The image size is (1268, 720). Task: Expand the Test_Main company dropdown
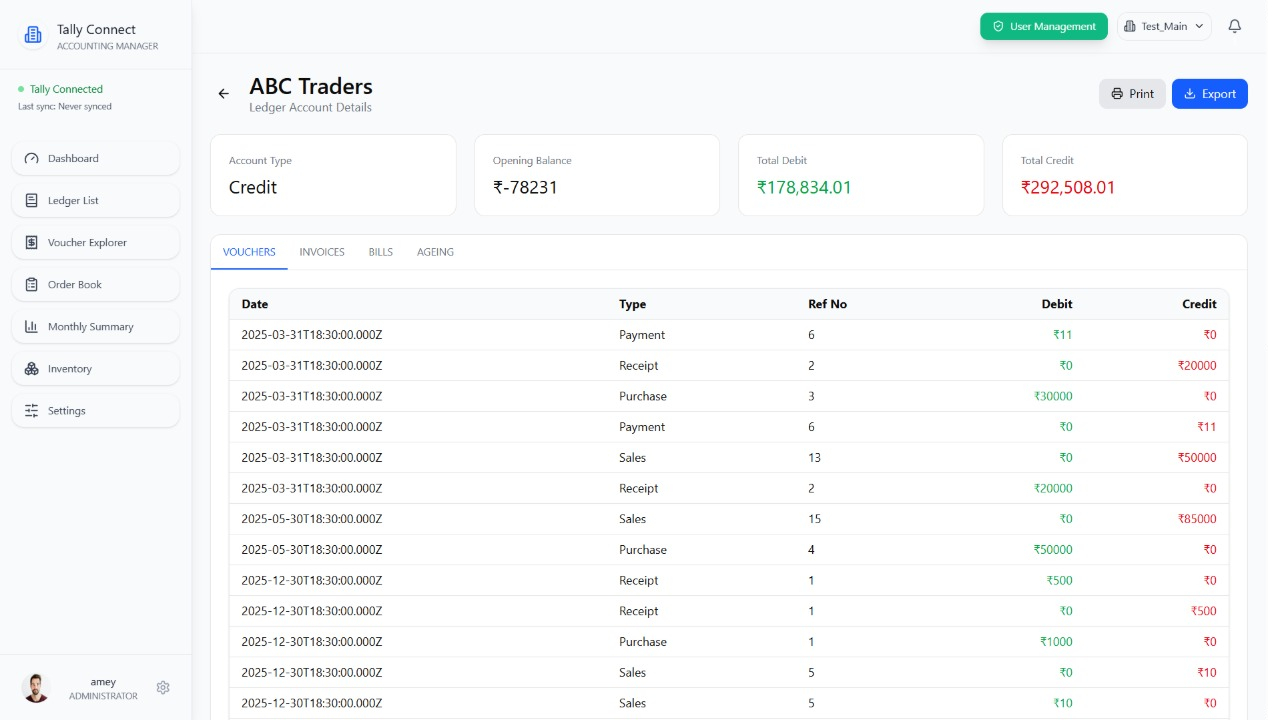[x=1164, y=27]
